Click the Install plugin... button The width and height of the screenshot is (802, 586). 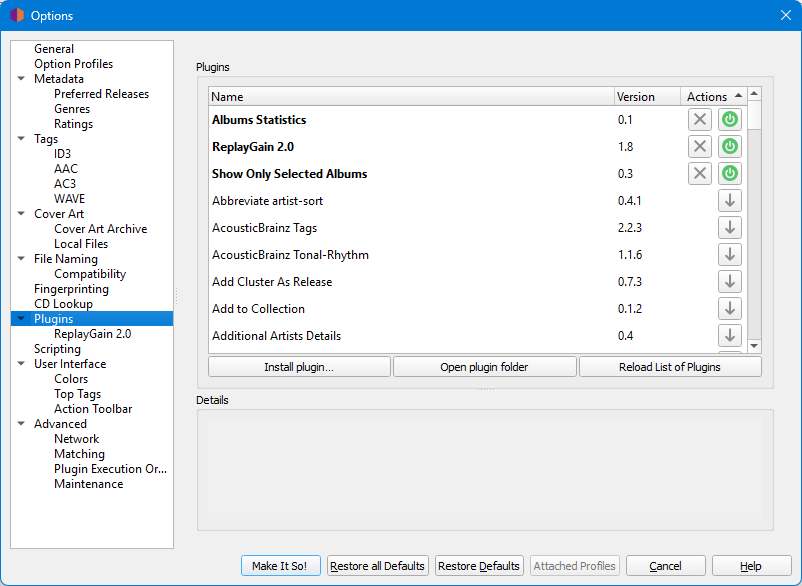coord(299,367)
